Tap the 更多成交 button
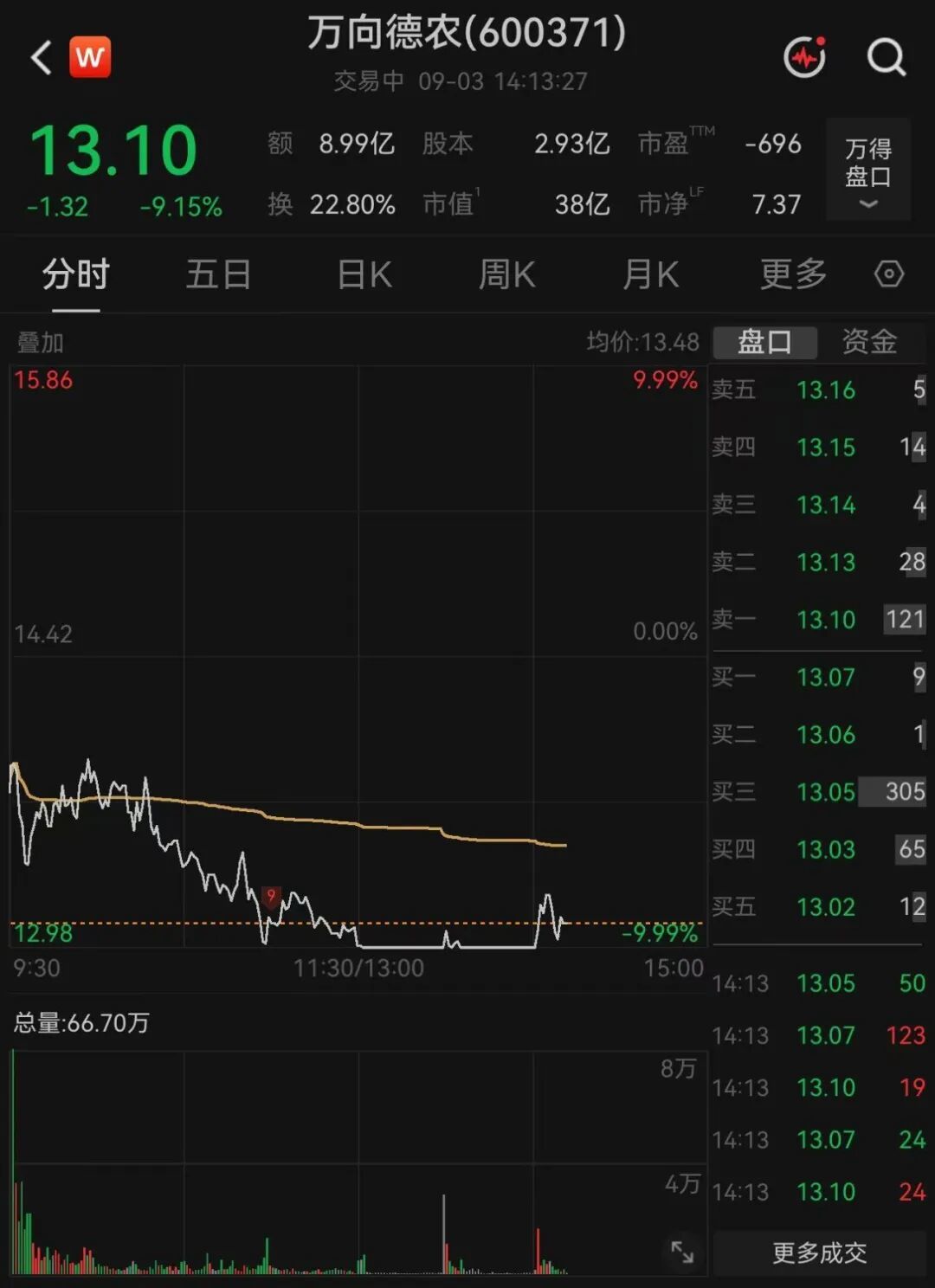The image size is (935, 1288). [x=819, y=1252]
